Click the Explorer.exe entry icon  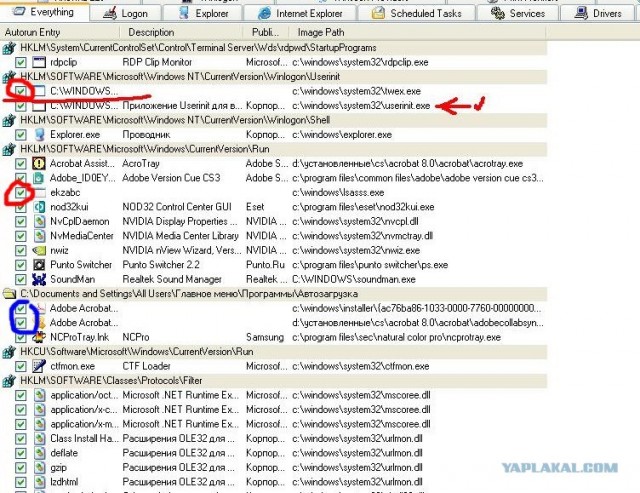click(39, 134)
